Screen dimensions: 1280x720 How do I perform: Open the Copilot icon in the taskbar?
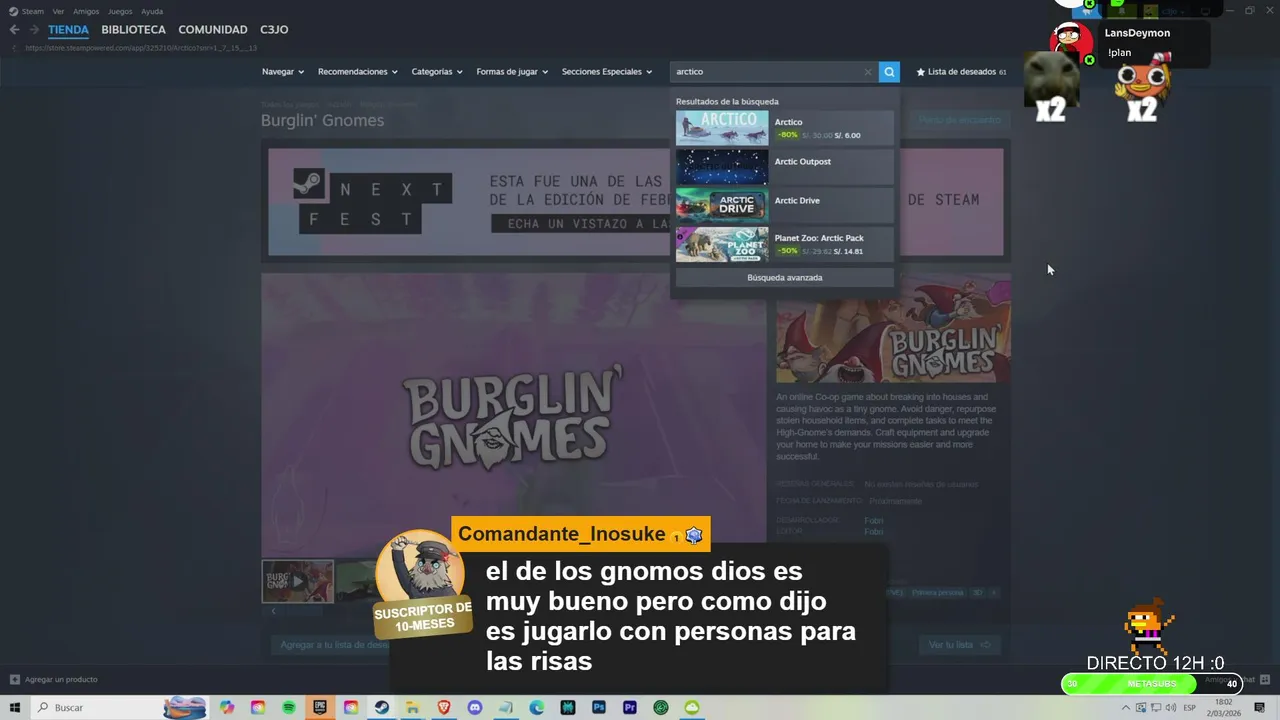coord(227,708)
